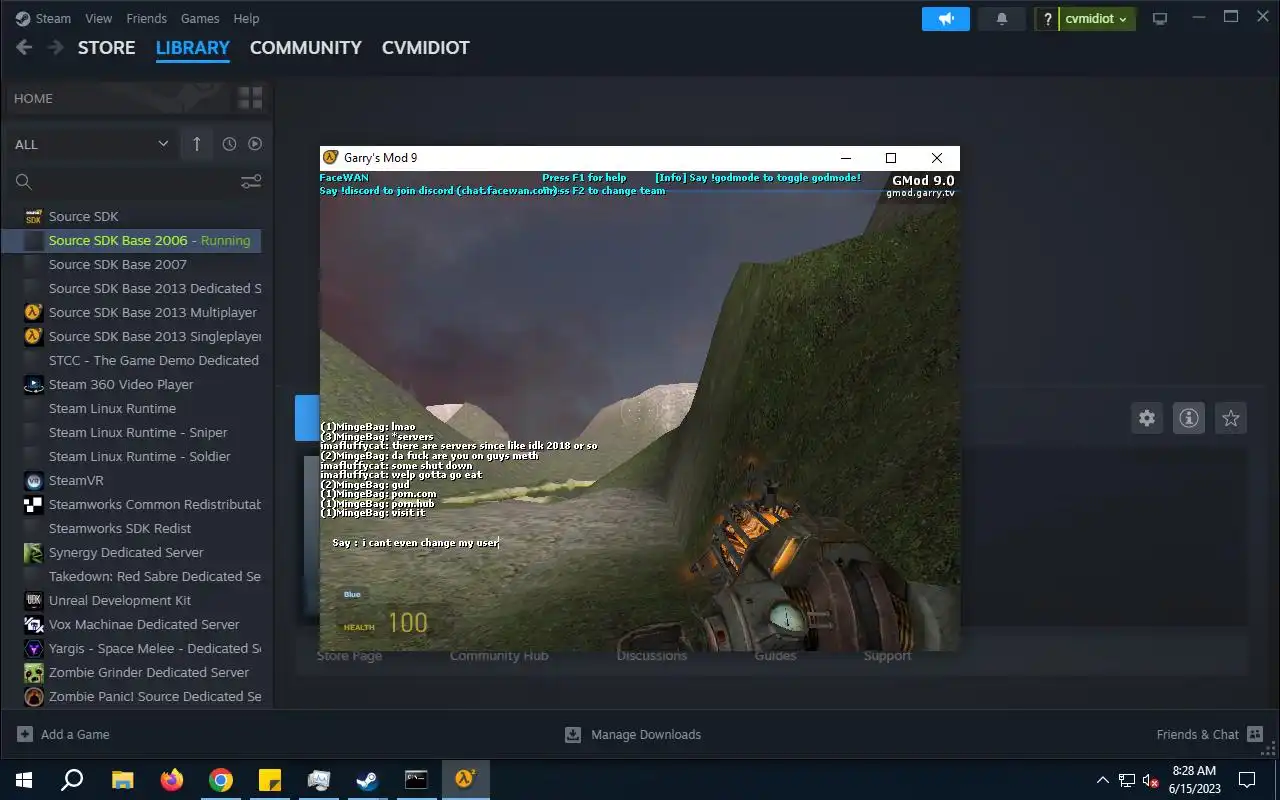Open the Games menu
Image resolution: width=1280 pixels, height=800 pixels.
[x=200, y=18]
